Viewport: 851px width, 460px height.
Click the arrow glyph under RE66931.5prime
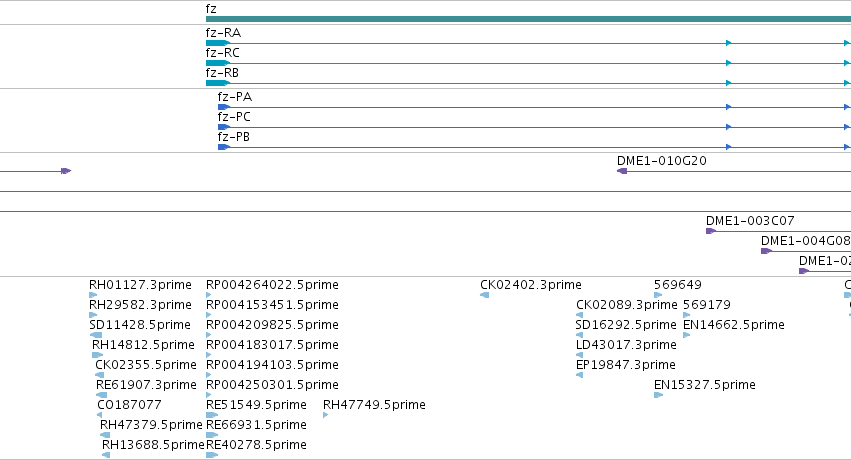tap(212, 436)
